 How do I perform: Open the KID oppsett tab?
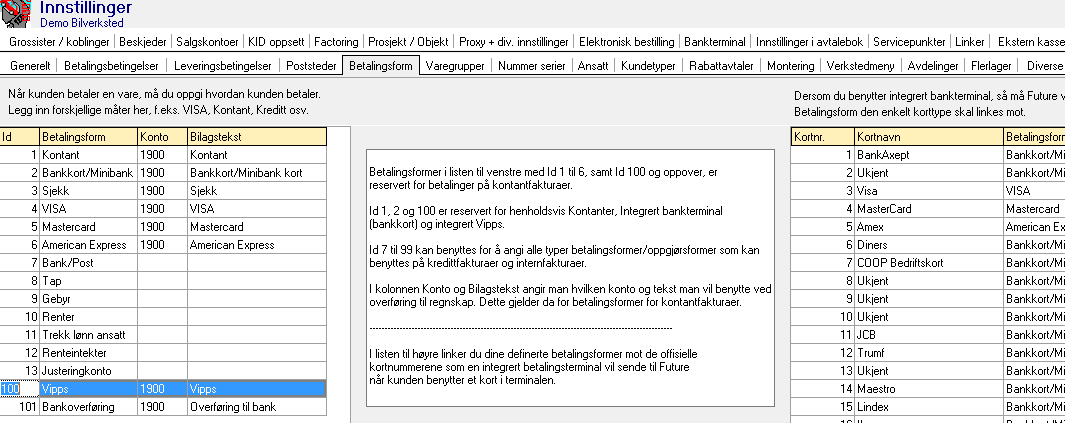(276, 42)
